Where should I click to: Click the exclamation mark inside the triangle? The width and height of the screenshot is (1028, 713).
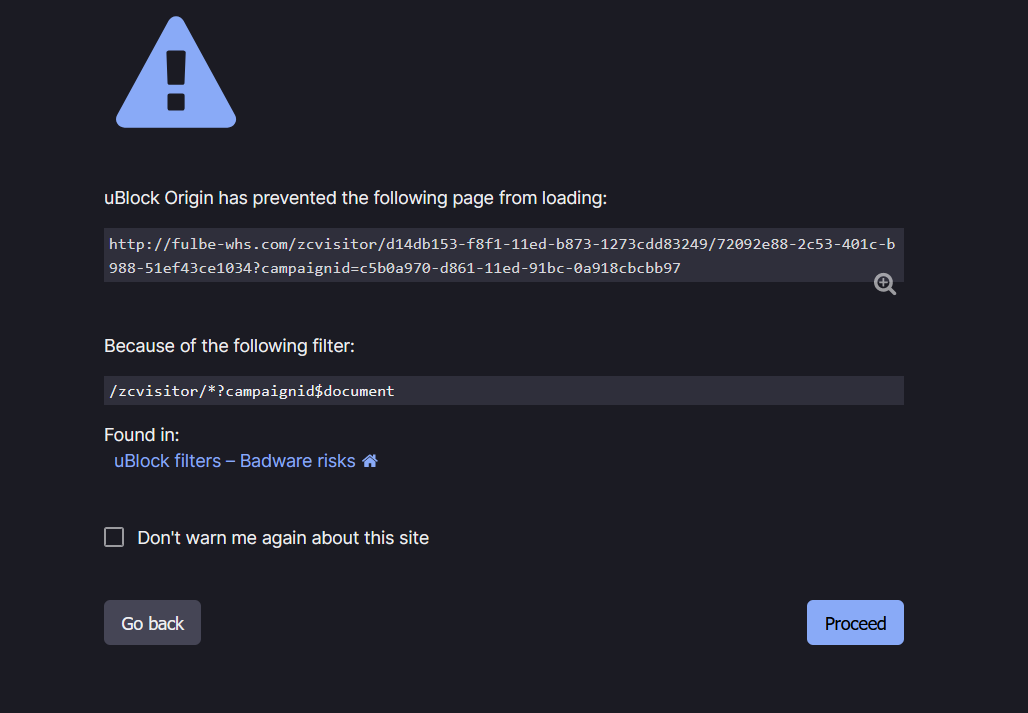tap(176, 80)
